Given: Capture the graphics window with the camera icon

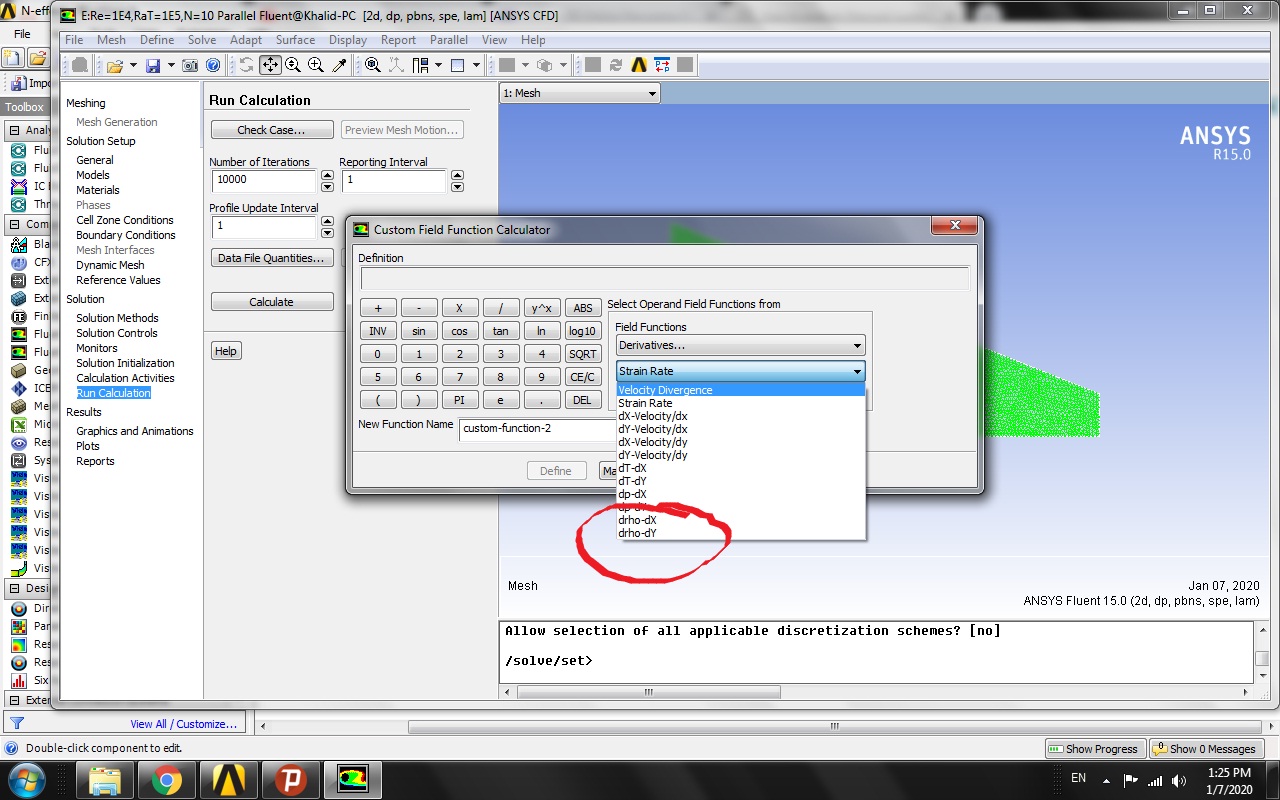Looking at the screenshot, I should point(190,64).
